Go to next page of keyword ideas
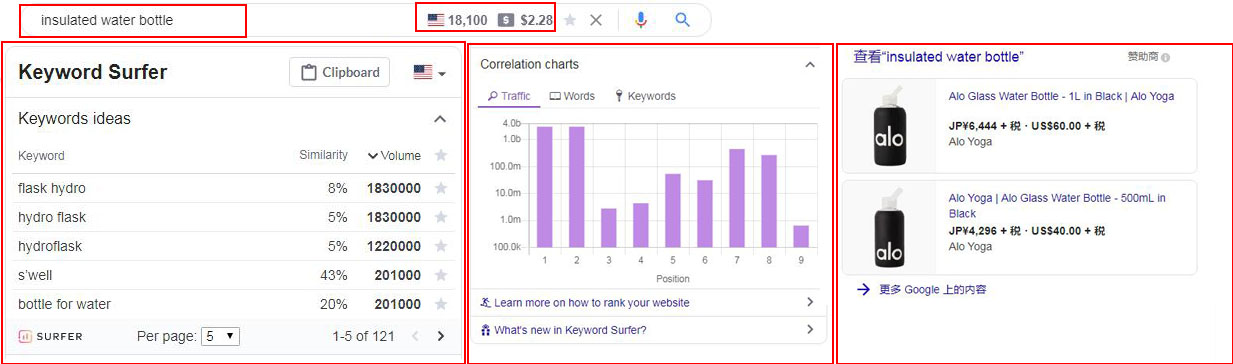Viewport: 1233px width, 364px height. click(441, 336)
